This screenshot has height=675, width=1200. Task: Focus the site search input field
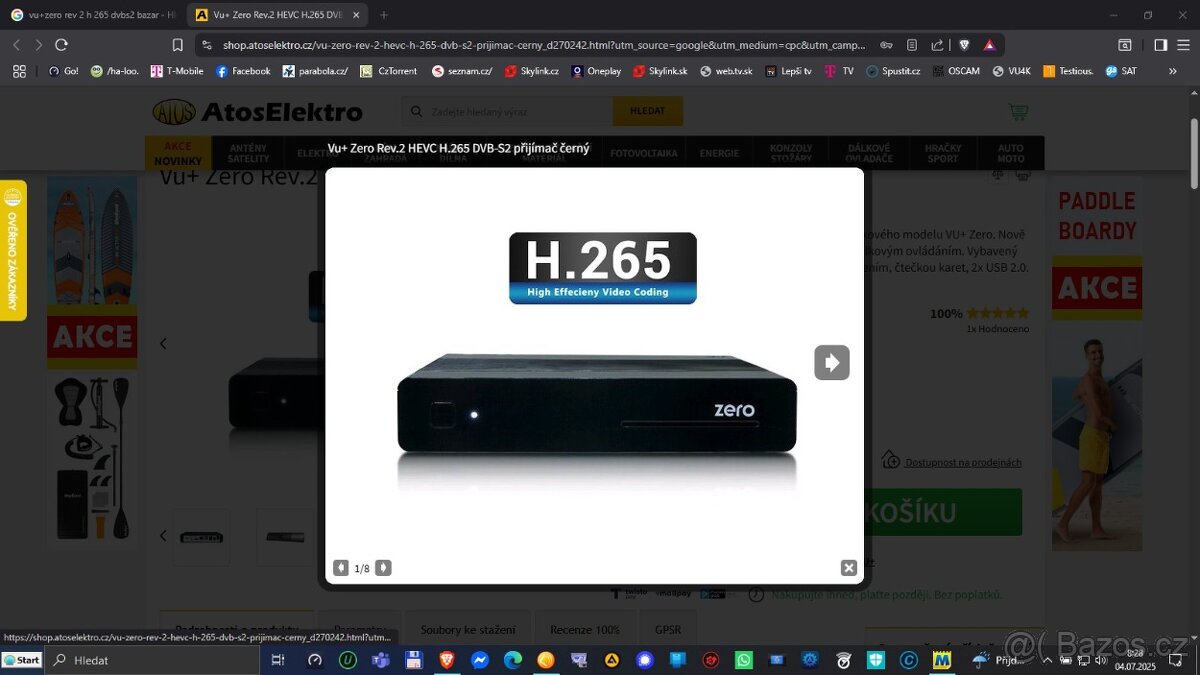[x=507, y=111]
